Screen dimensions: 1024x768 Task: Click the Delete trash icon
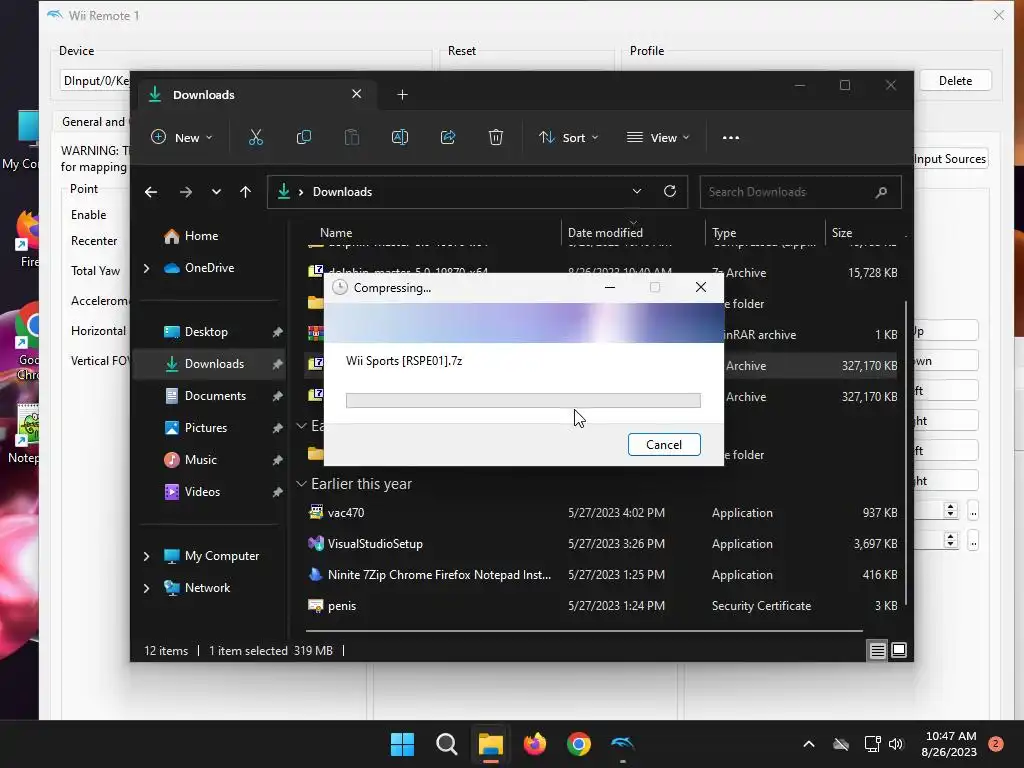[496, 137]
